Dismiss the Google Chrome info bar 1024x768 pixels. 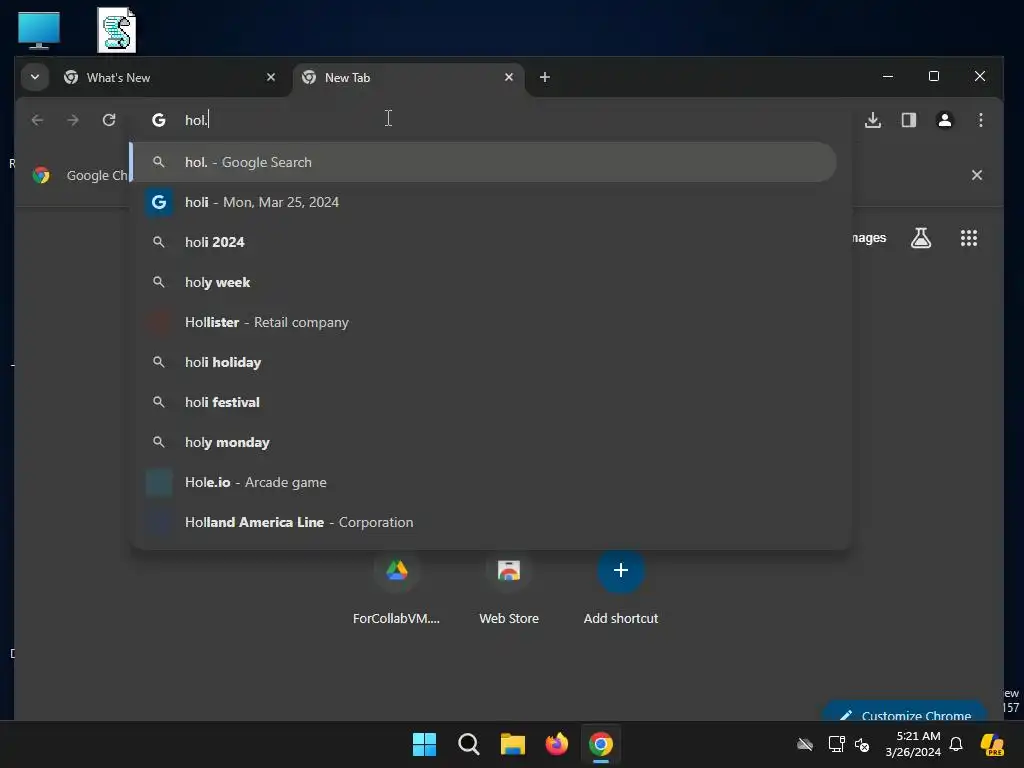[x=977, y=175]
